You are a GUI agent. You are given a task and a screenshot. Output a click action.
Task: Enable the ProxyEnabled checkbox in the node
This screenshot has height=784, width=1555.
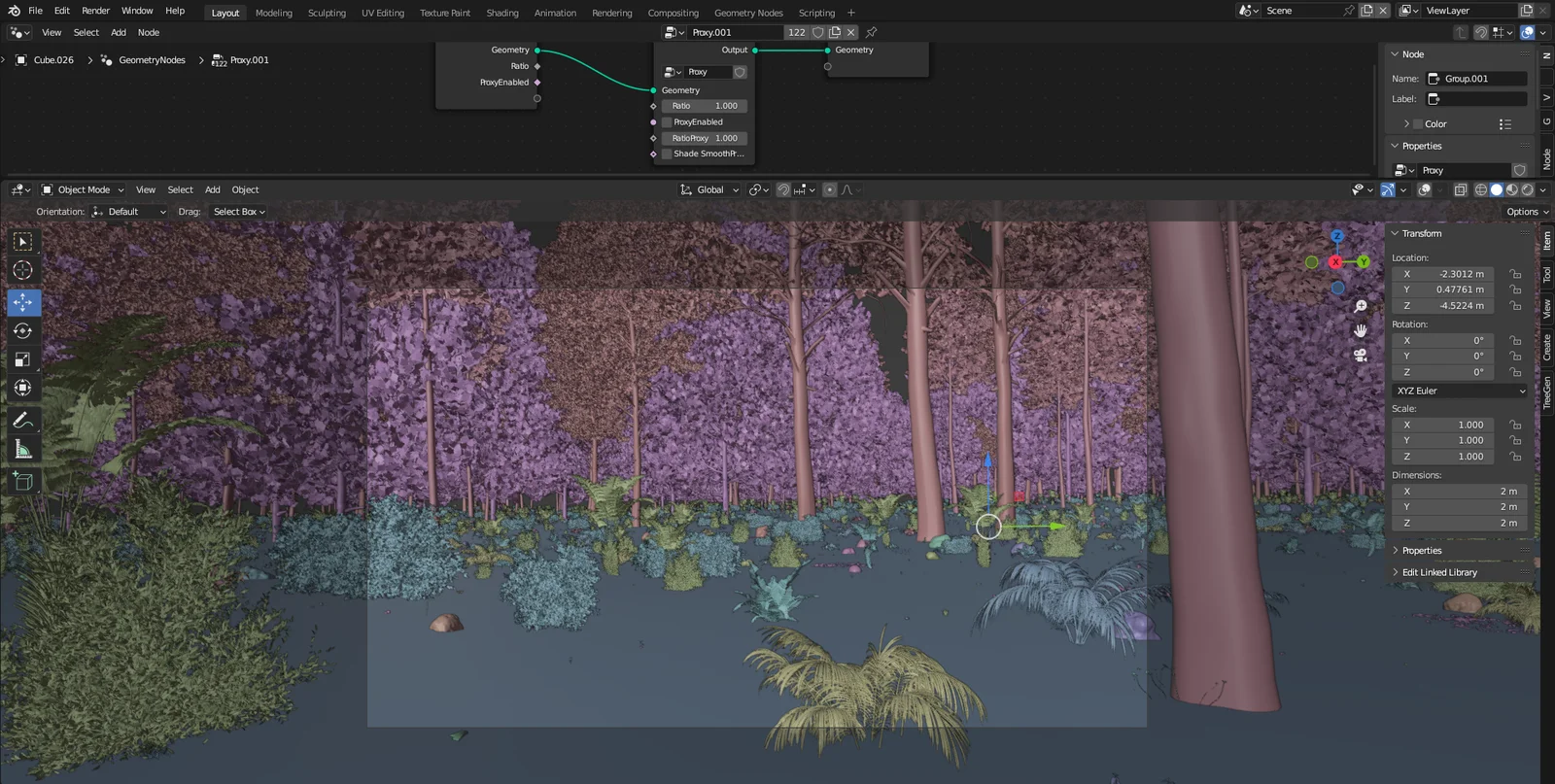667,122
